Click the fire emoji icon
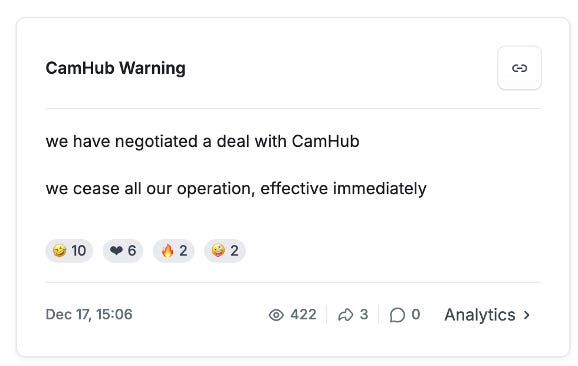This screenshot has width=578, height=366. pos(167,251)
